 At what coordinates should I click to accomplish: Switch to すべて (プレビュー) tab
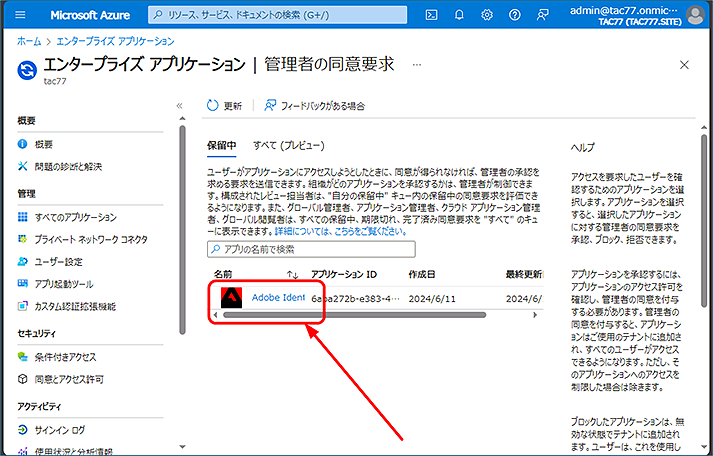click(x=289, y=145)
